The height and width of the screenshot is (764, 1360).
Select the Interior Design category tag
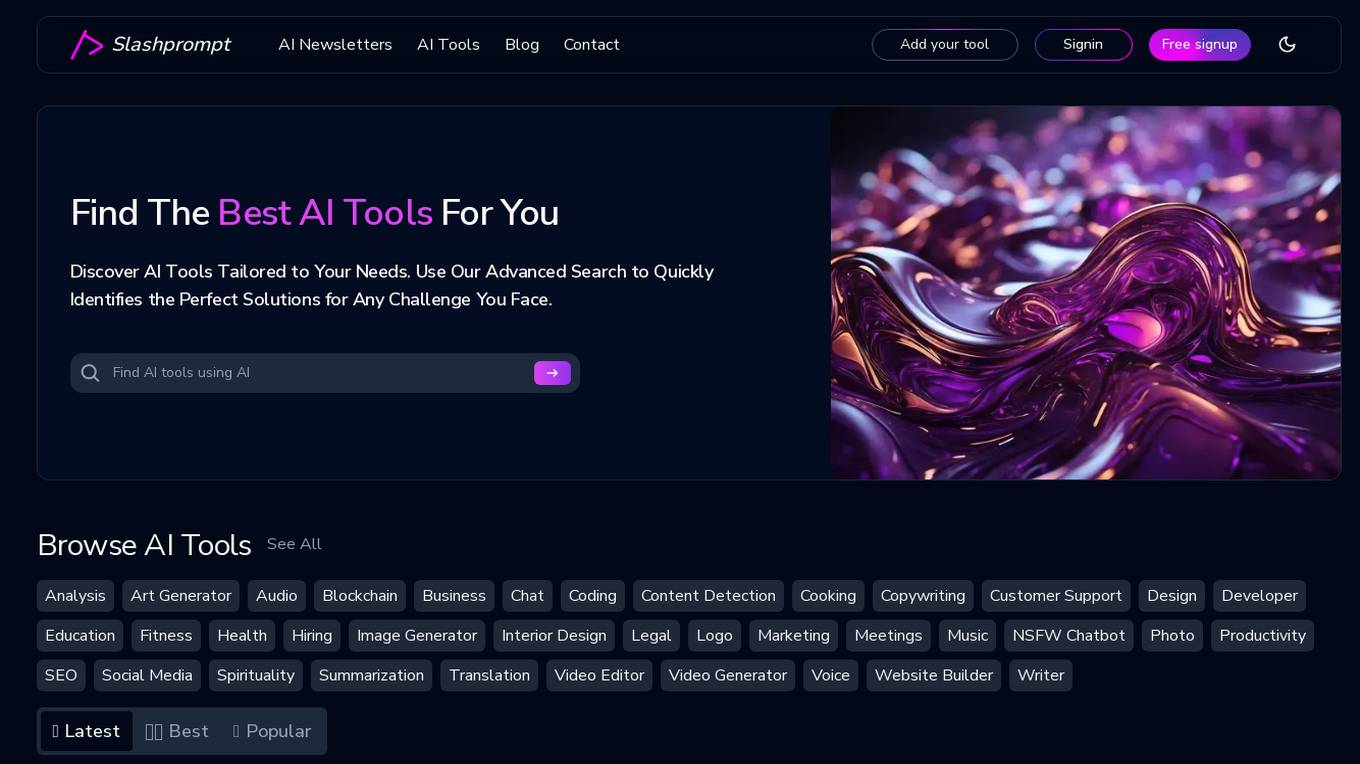(554, 636)
